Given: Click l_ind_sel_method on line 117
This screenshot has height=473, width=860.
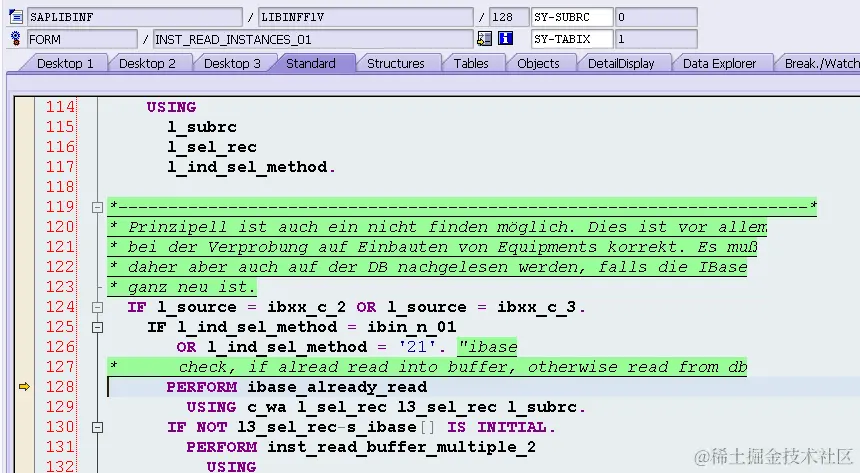Looking at the screenshot, I should (x=247, y=167).
